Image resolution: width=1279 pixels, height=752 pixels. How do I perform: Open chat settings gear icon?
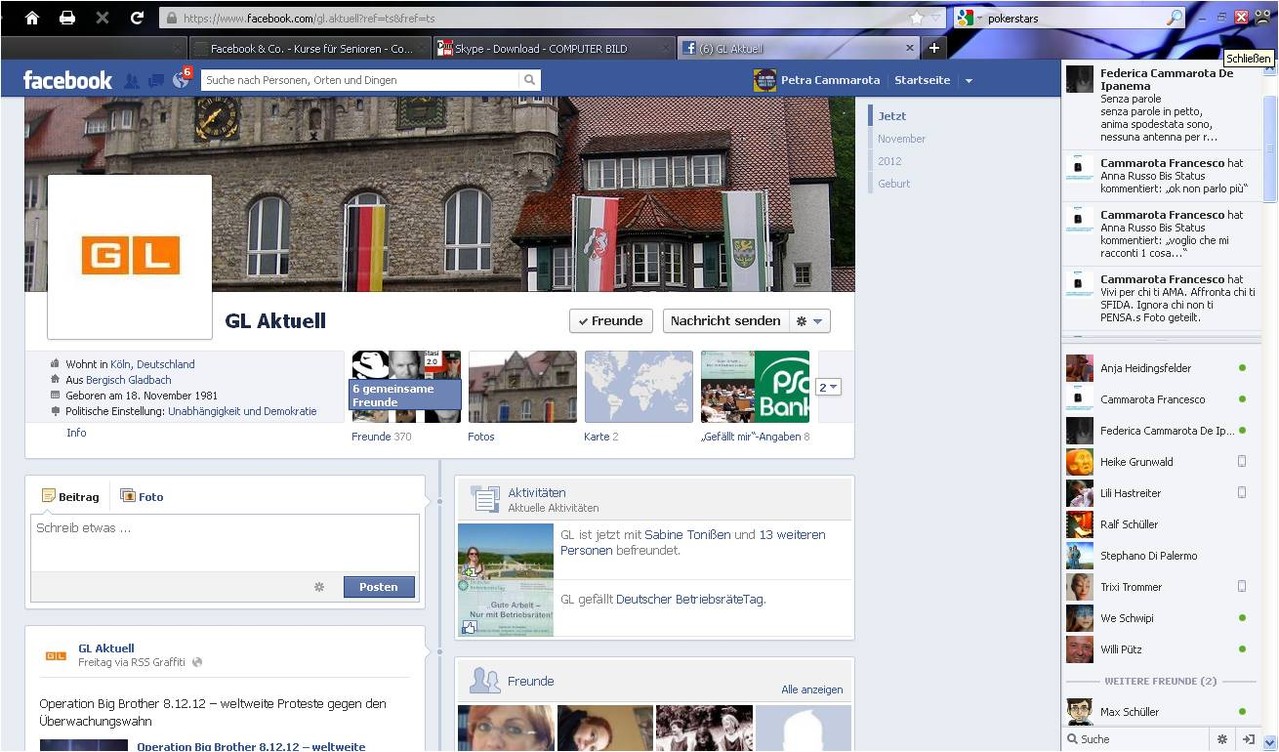click(x=1222, y=739)
